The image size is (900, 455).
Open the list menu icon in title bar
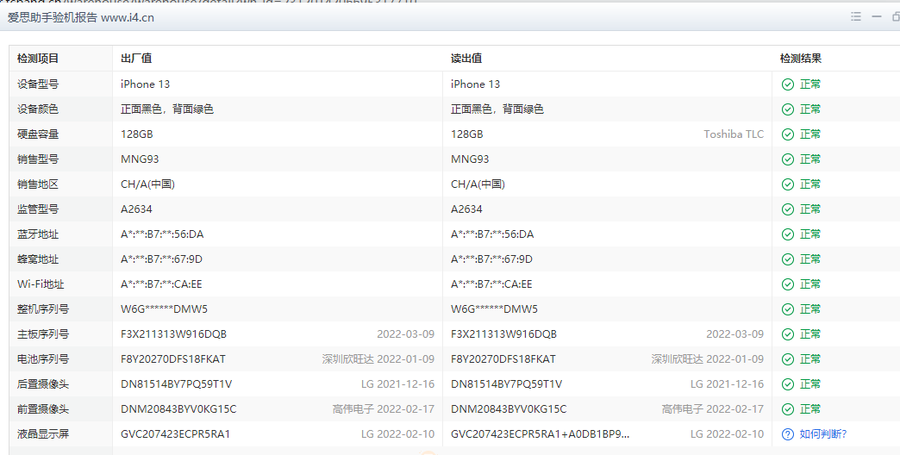tap(856, 17)
